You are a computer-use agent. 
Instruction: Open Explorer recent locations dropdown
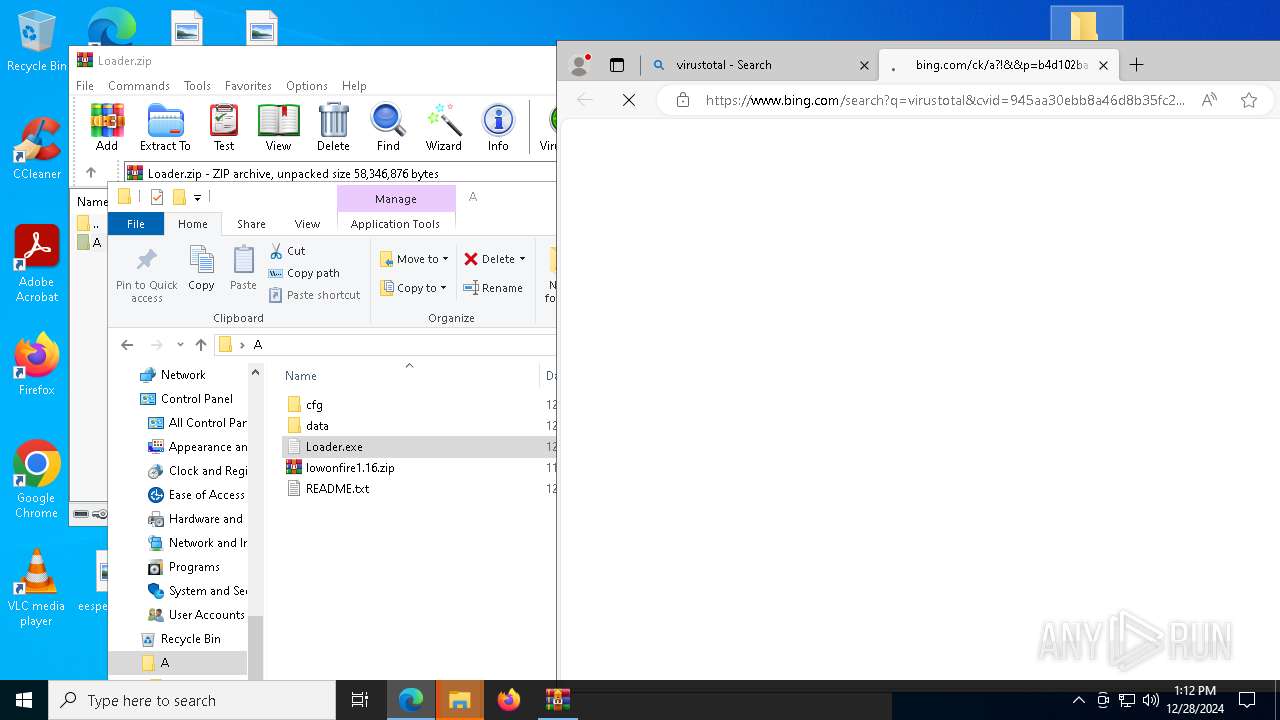point(180,345)
